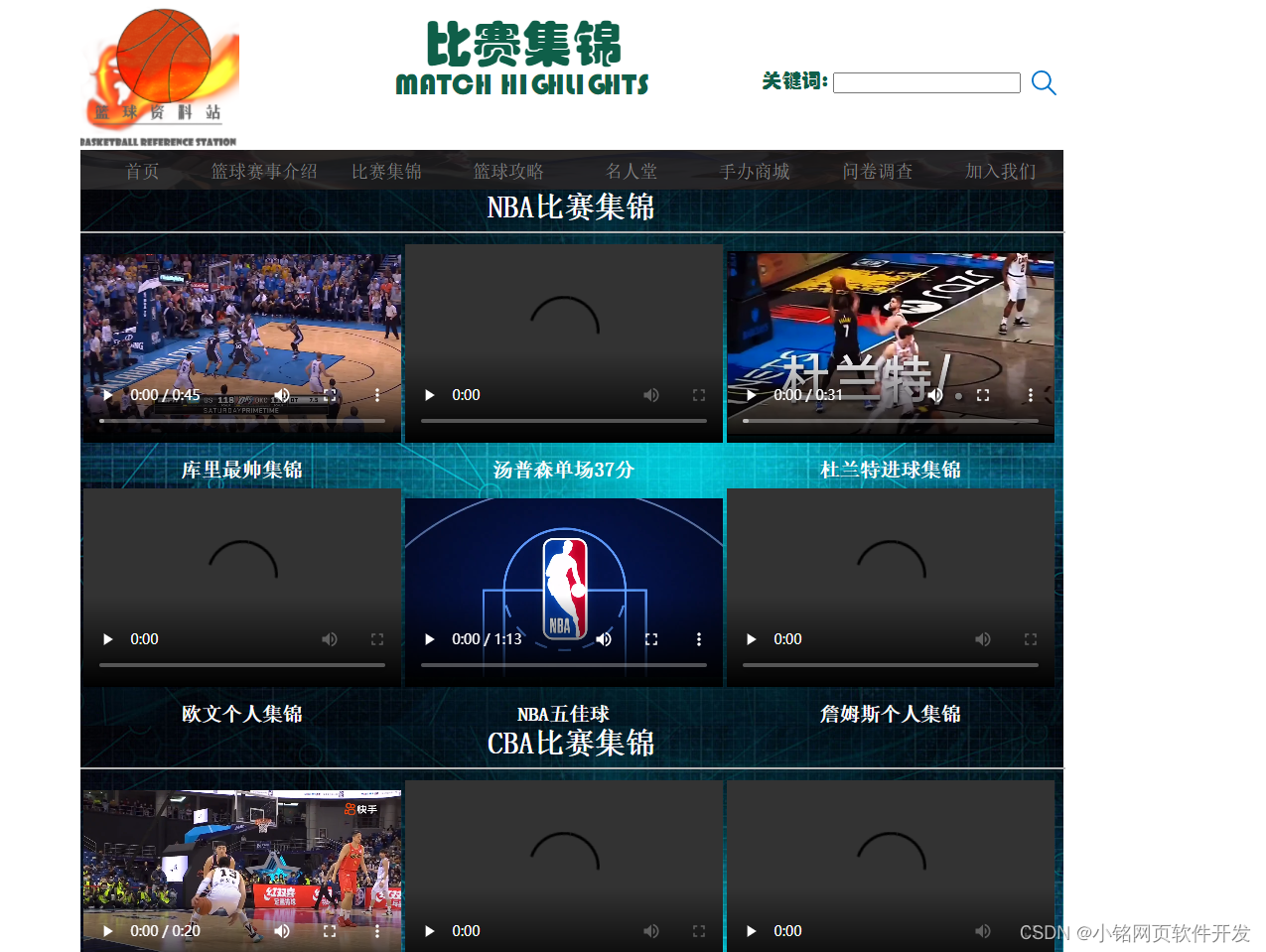The image size is (1266, 952).
Task: Mute the first CBA video (0:20)
Action: [x=282, y=931]
